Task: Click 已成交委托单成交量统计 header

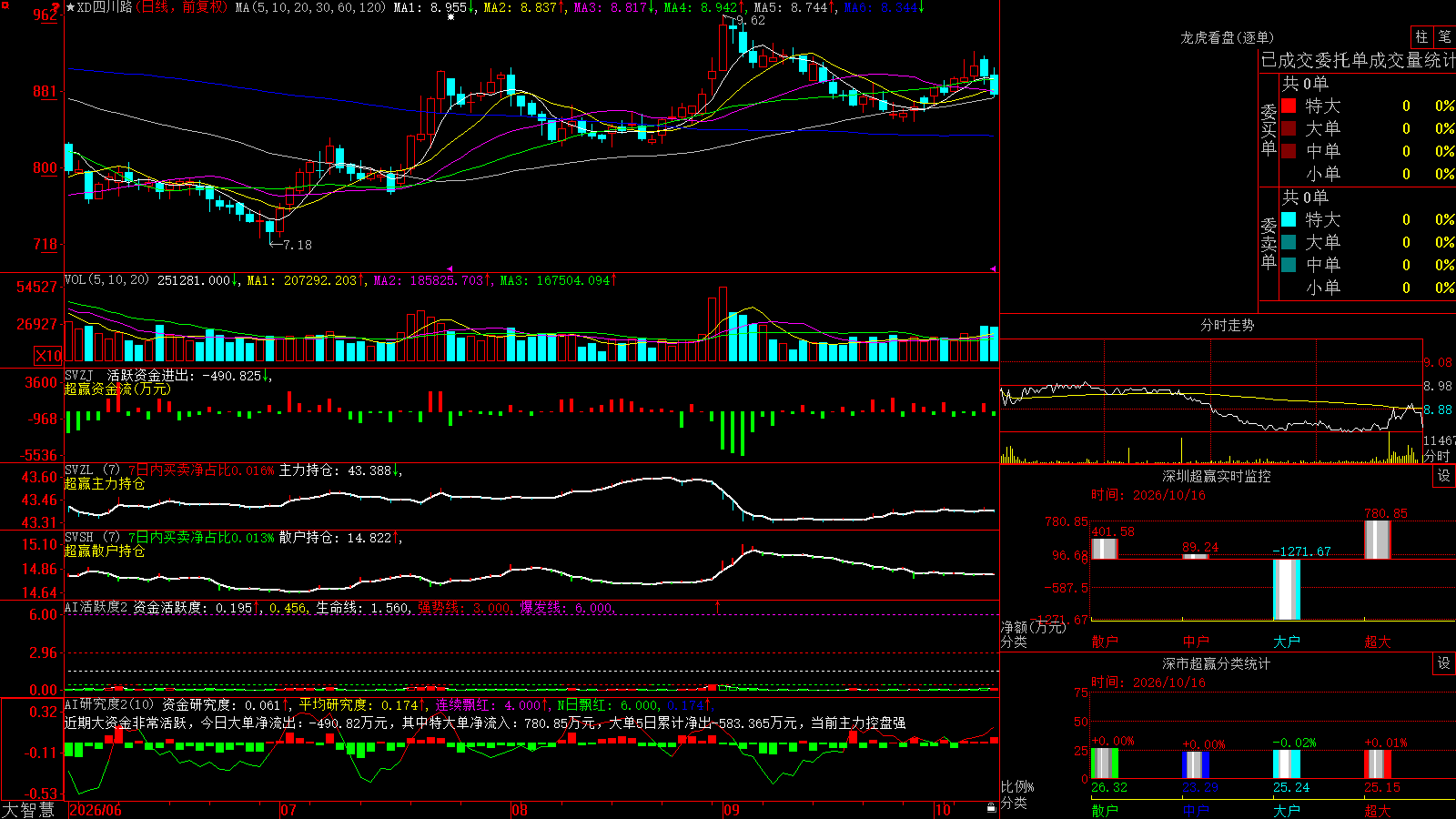Action: click(x=1358, y=60)
